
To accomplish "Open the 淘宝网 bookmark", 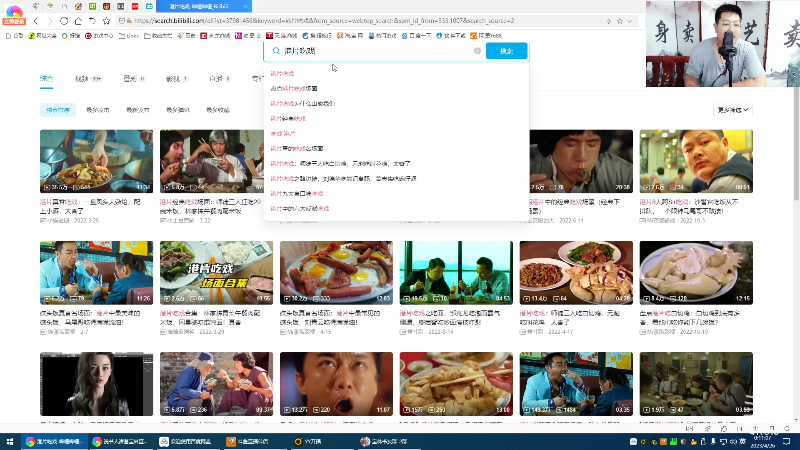I will (x=350, y=36).
